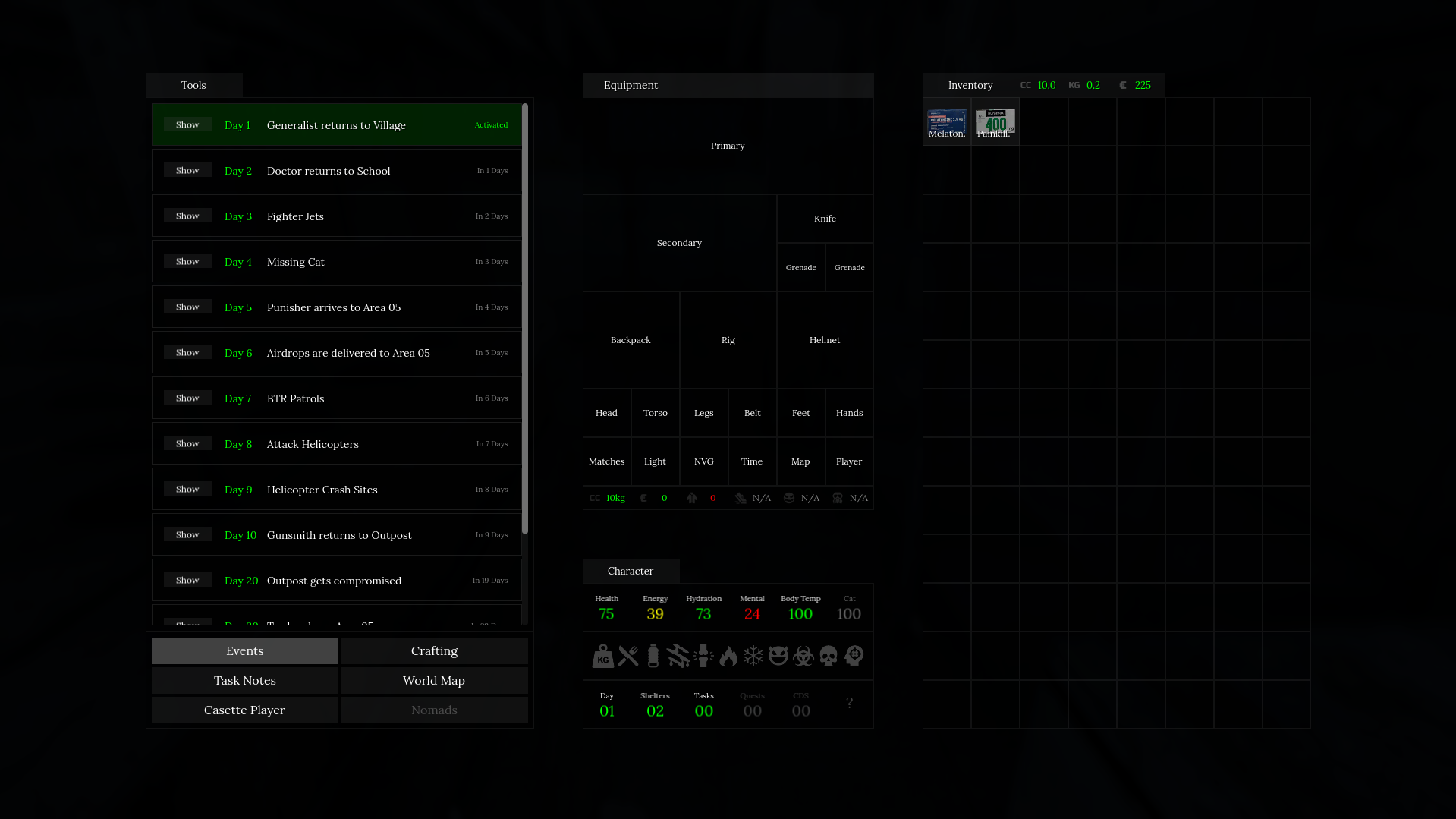
Task: Select the Painkillers item in inventory
Action: (x=995, y=122)
